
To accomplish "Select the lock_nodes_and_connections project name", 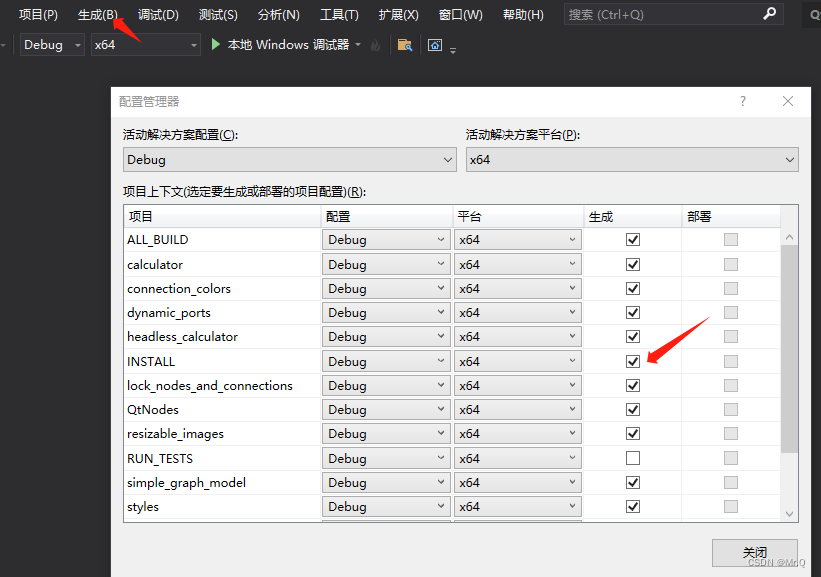I will tap(209, 386).
